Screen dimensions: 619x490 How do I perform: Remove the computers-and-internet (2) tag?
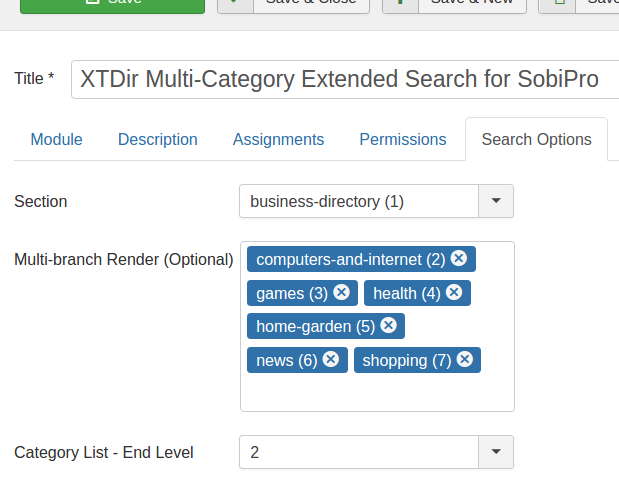click(x=459, y=259)
